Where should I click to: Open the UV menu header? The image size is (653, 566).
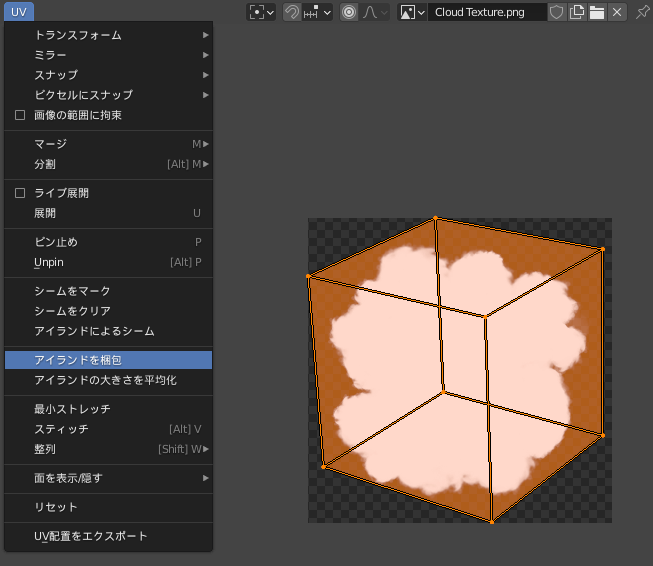tap(19, 12)
